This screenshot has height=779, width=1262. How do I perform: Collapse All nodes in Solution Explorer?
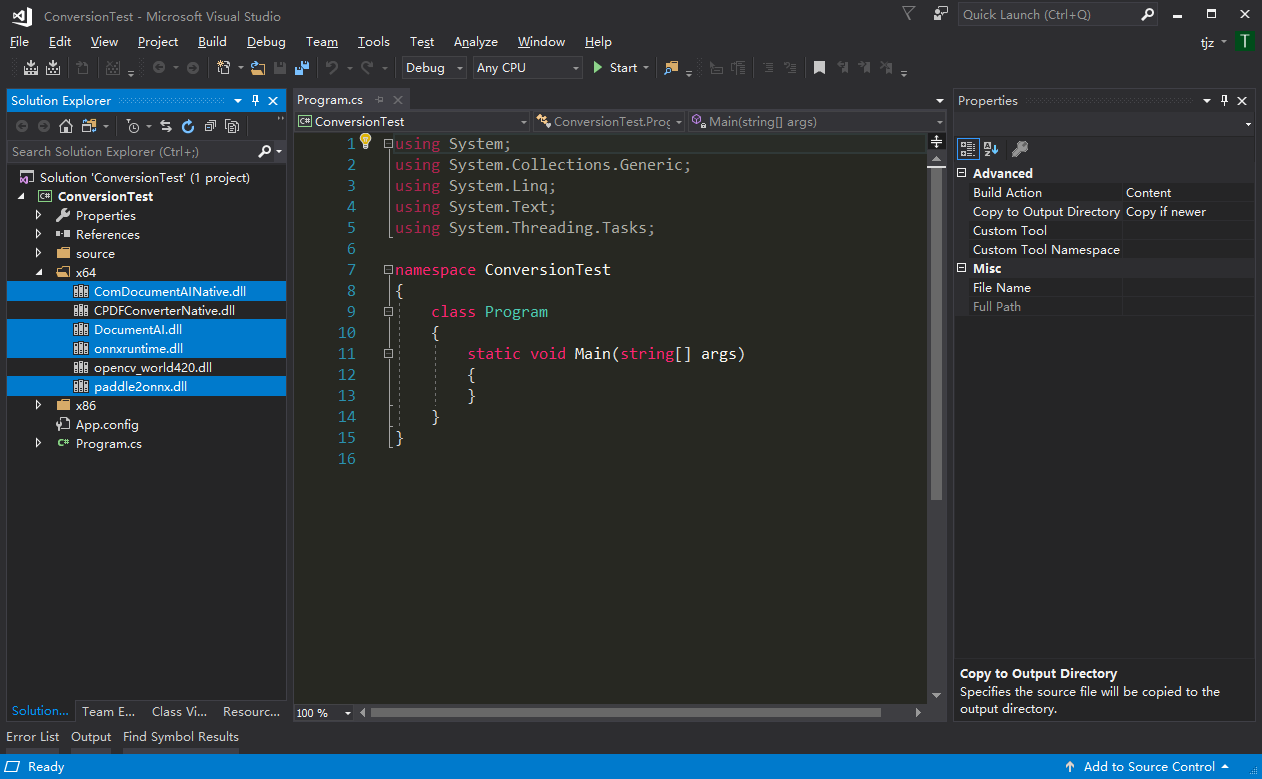(x=210, y=126)
